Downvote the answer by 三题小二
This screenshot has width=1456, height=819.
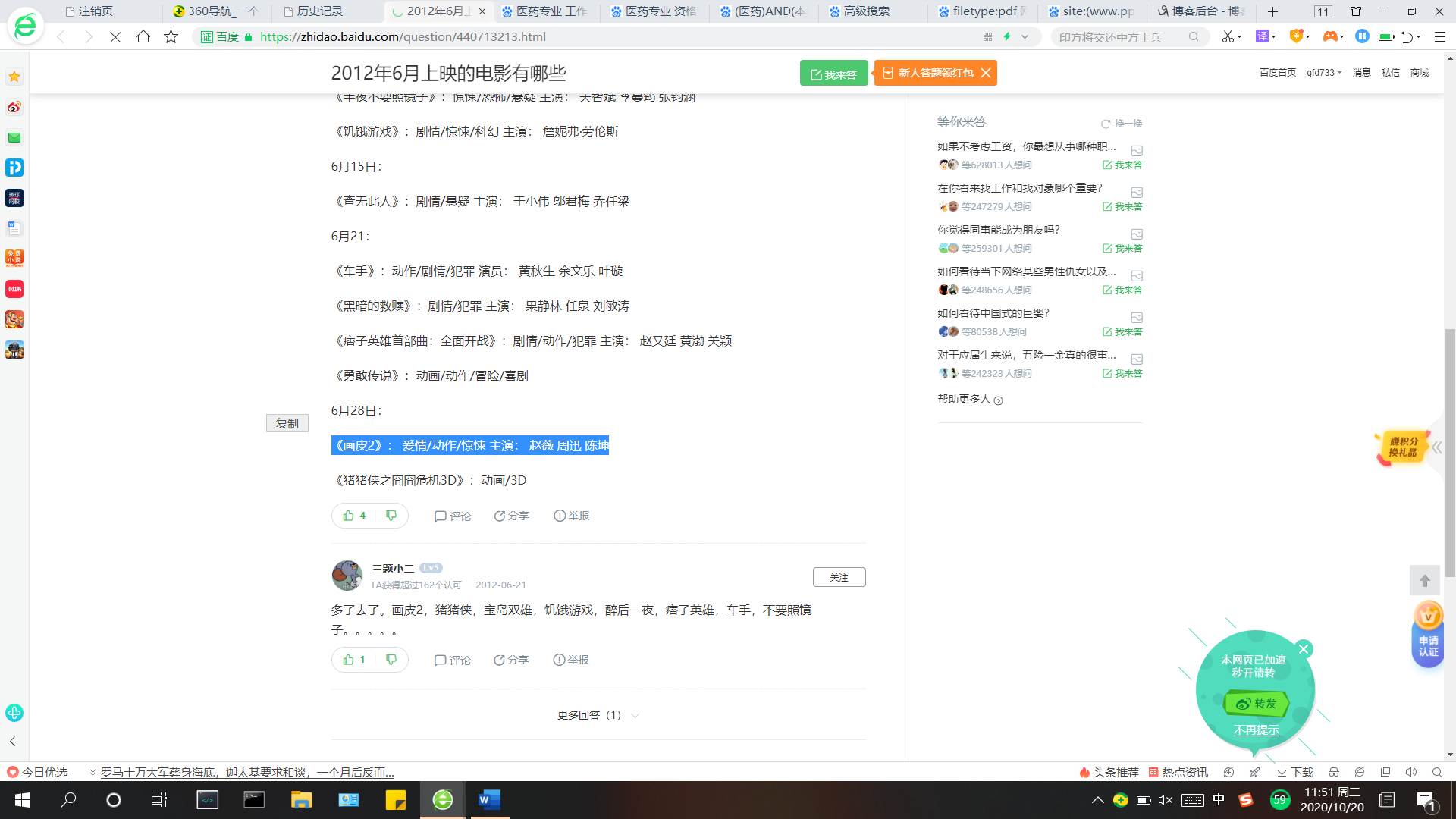pyautogui.click(x=391, y=660)
